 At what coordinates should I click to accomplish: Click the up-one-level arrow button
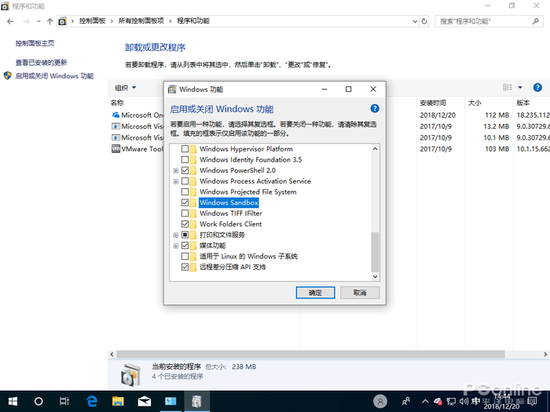(50, 21)
